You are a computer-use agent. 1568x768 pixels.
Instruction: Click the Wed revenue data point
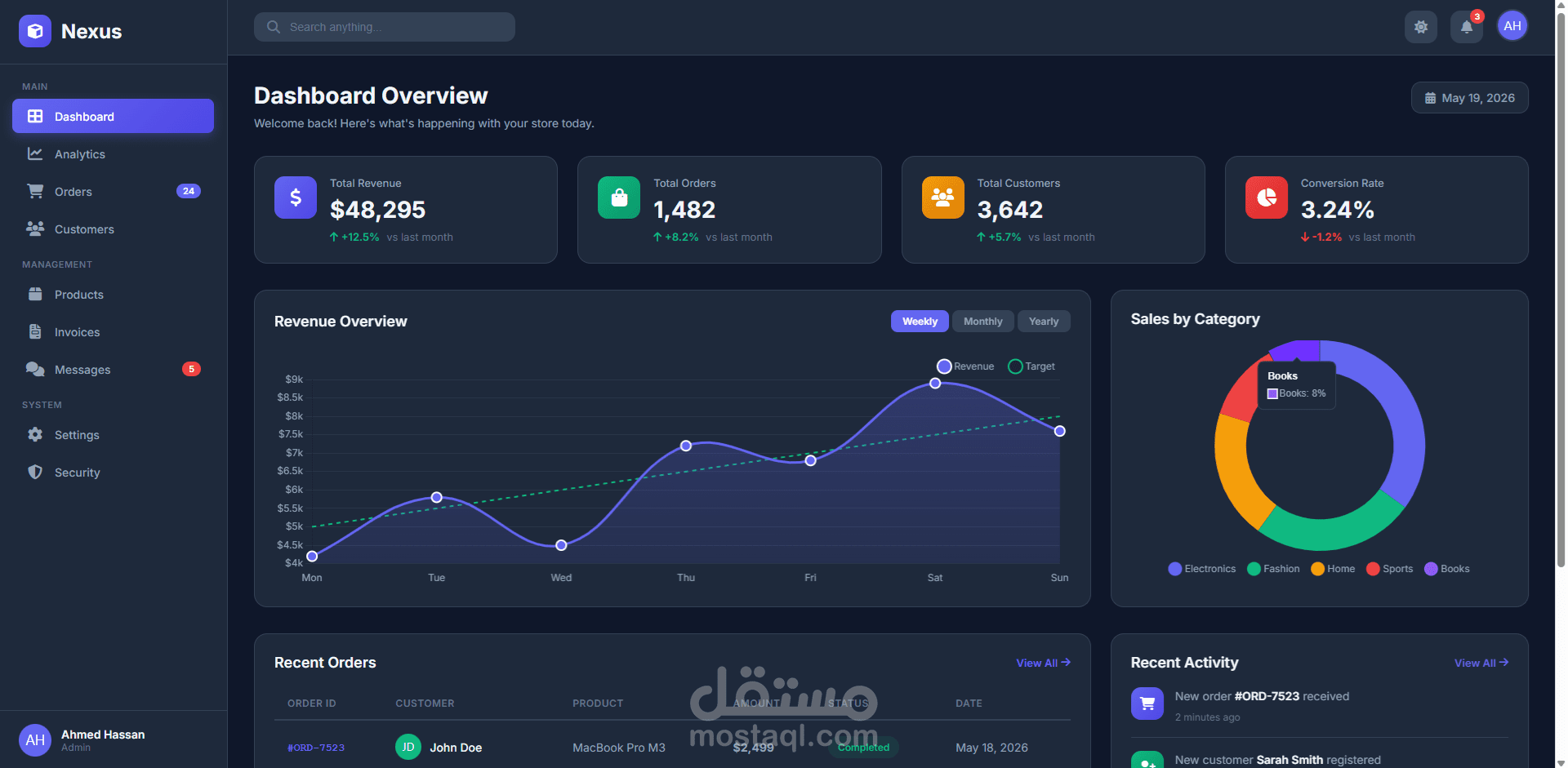pyautogui.click(x=561, y=545)
